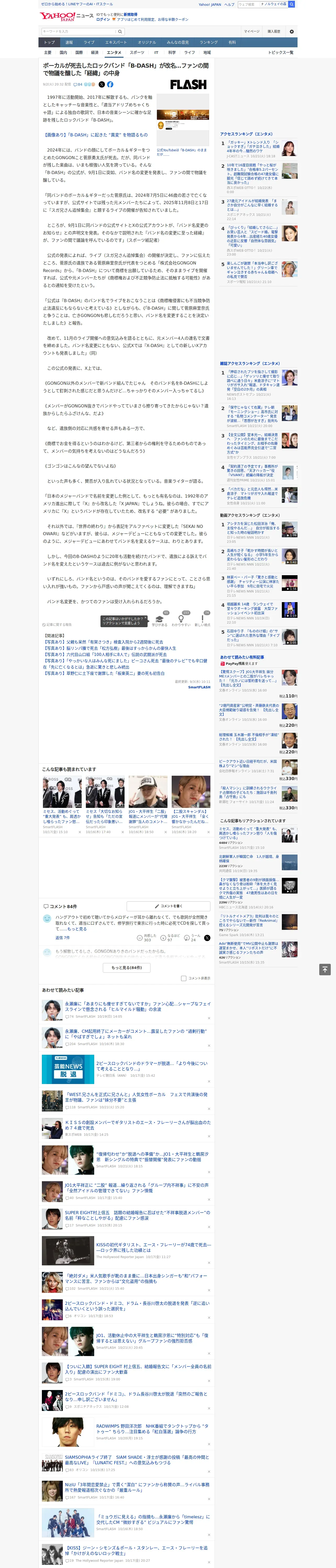The height and width of the screenshot is (1568, 336).
Task: Open the 経済 category
Action: coord(94,52)
